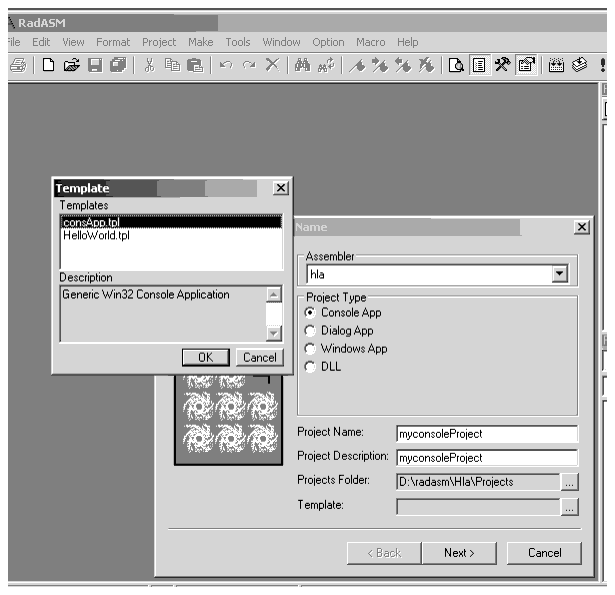Image resolution: width=615 pixels, height=595 pixels.
Task: Open the Window menu
Action: (x=281, y=42)
